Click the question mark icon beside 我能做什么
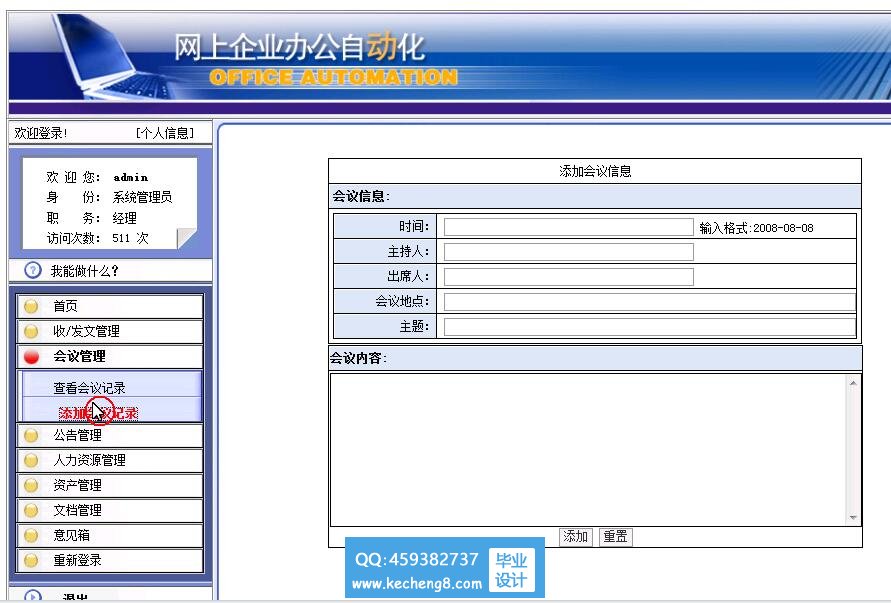Screen dimensions: 891x603 pyautogui.click(x=33, y=271)
